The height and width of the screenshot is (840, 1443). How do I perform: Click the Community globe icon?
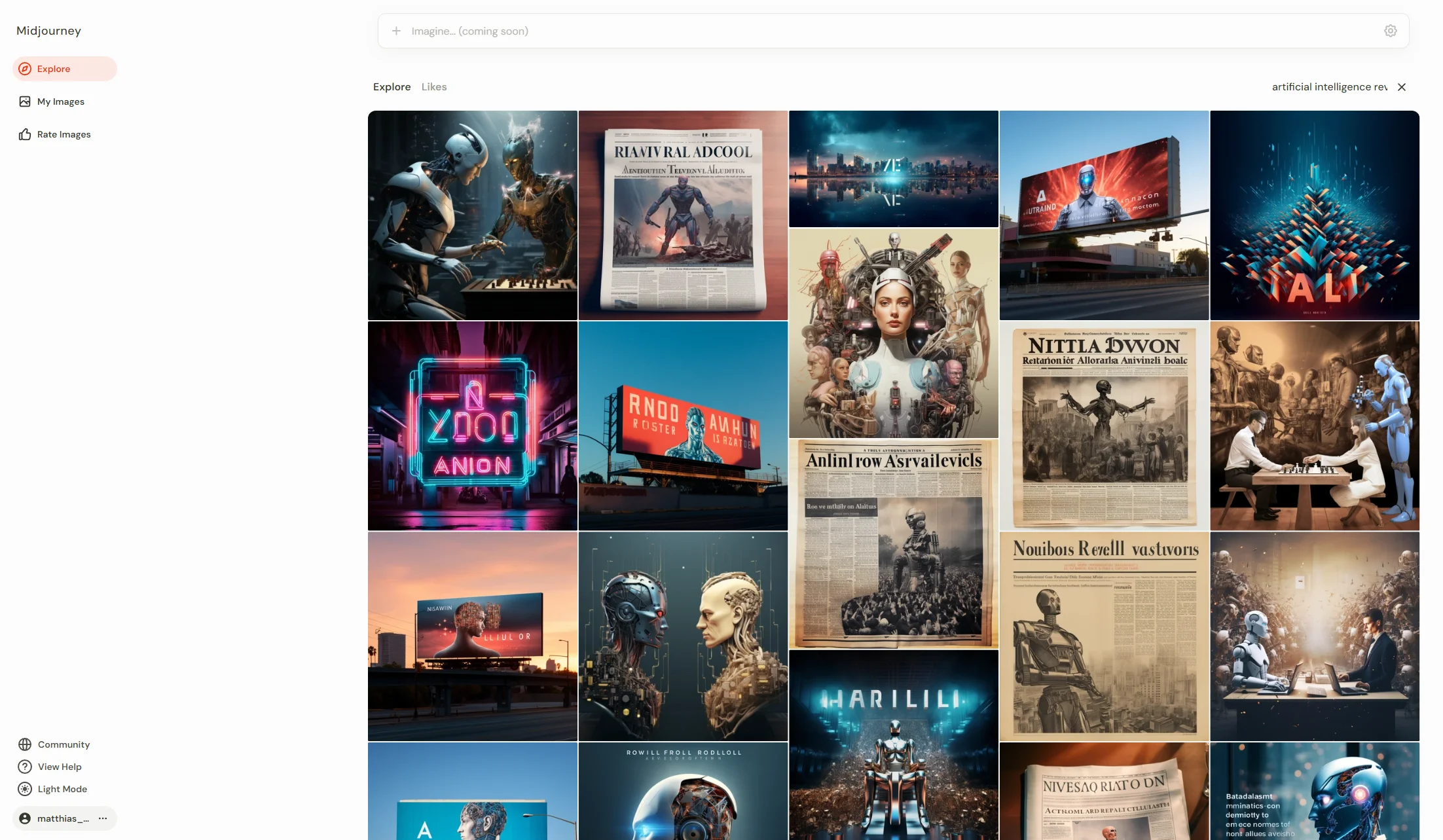pos(25,744)
